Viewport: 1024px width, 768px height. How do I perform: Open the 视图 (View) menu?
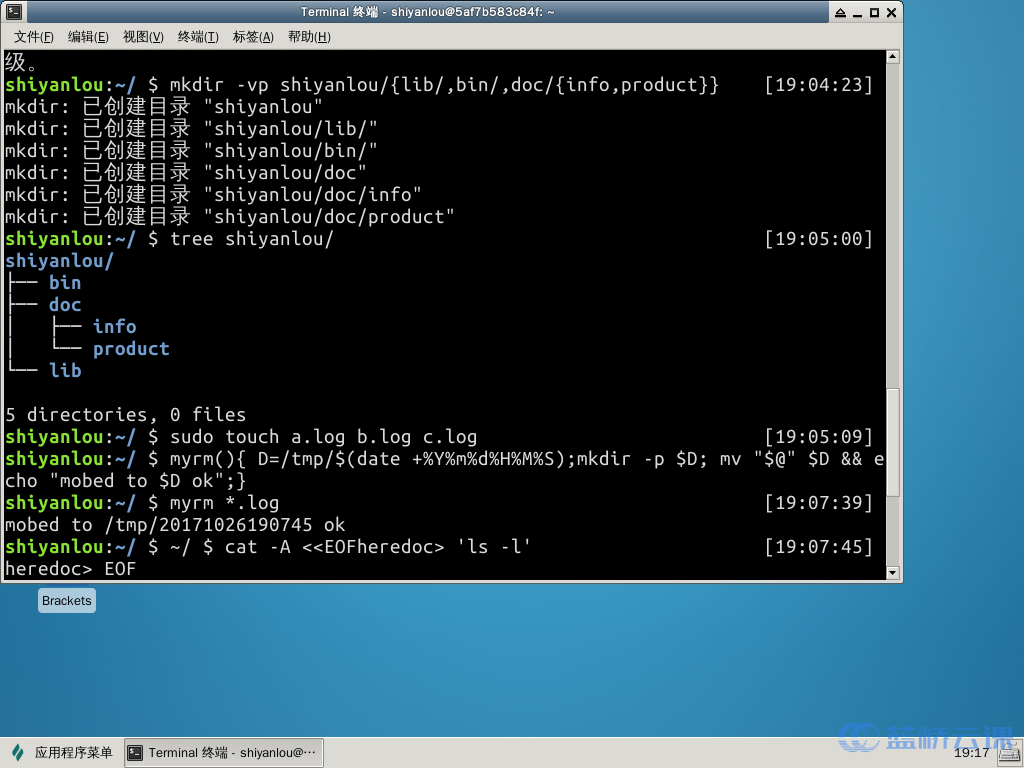pyautogui.click(x=142, y=36)
